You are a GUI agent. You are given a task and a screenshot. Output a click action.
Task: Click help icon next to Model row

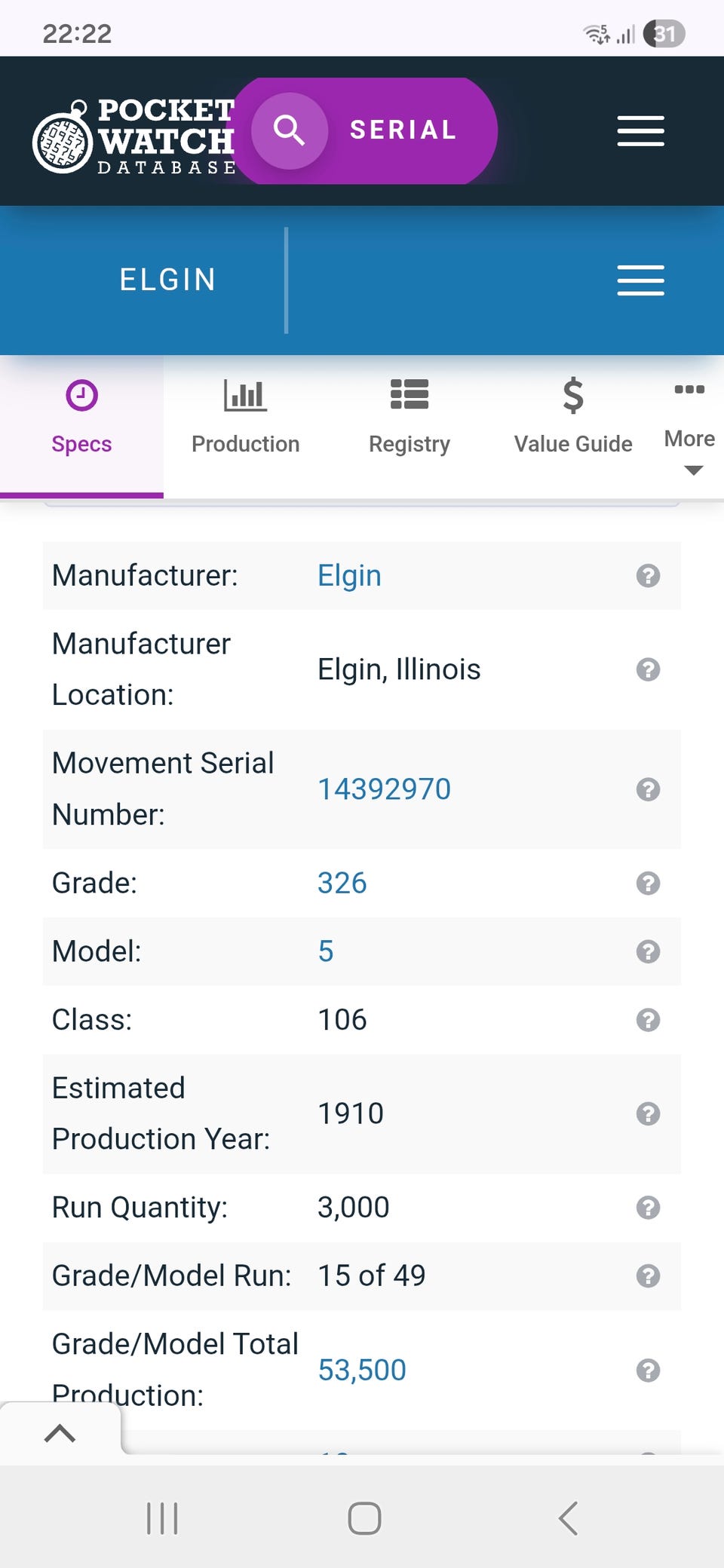coord(648,951)
